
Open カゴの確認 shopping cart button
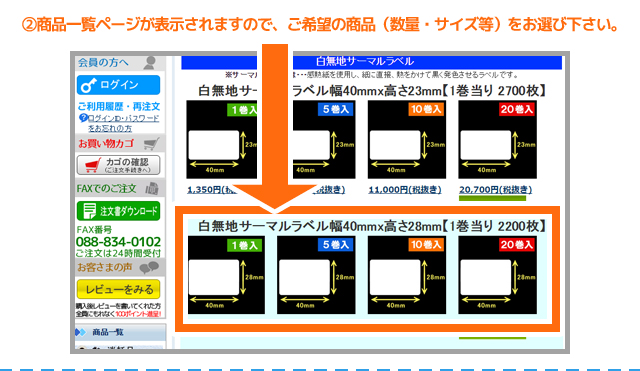point(118,165)
